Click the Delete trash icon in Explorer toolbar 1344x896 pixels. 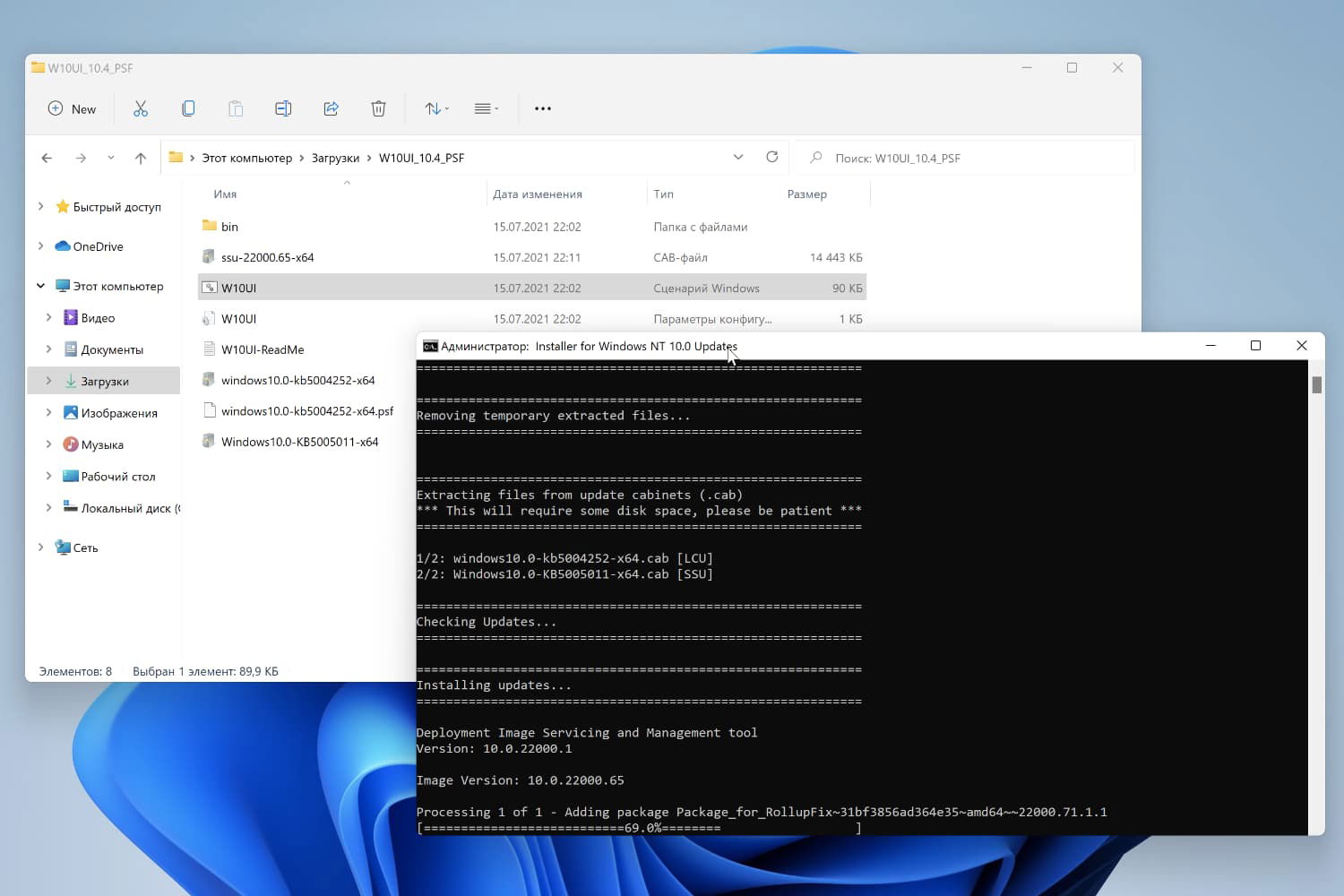point(378,108)
